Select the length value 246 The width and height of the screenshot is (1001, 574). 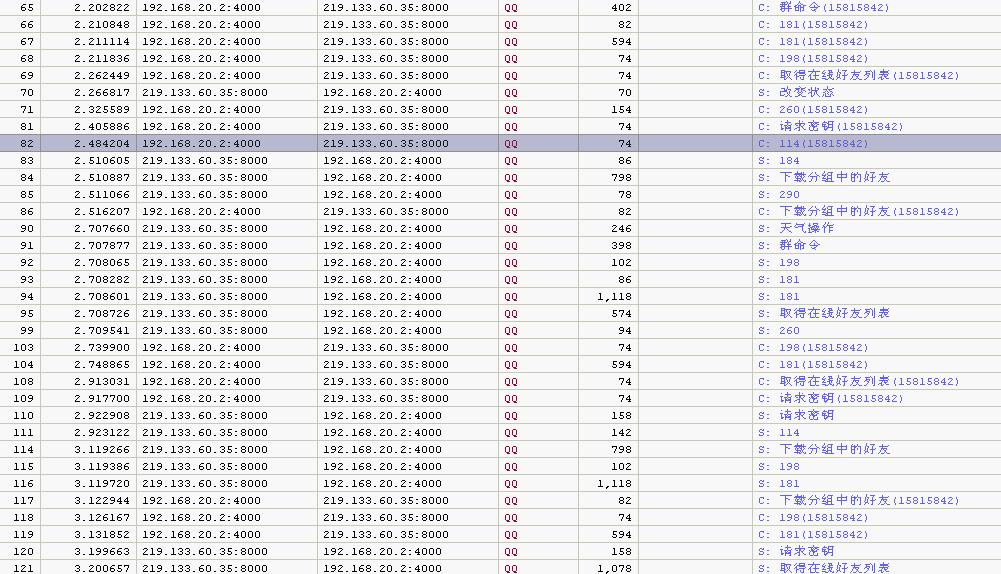click(621, 229)
